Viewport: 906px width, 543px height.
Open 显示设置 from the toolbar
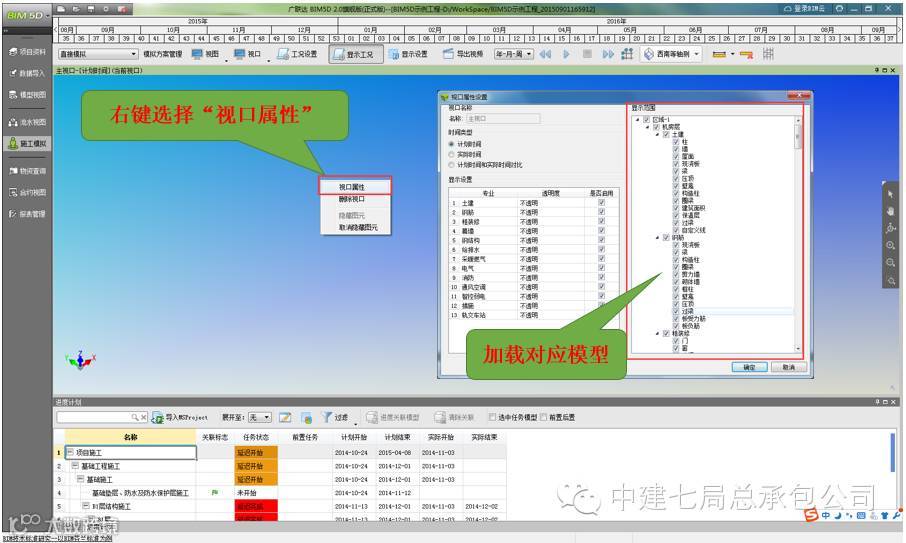coord(408,54)
